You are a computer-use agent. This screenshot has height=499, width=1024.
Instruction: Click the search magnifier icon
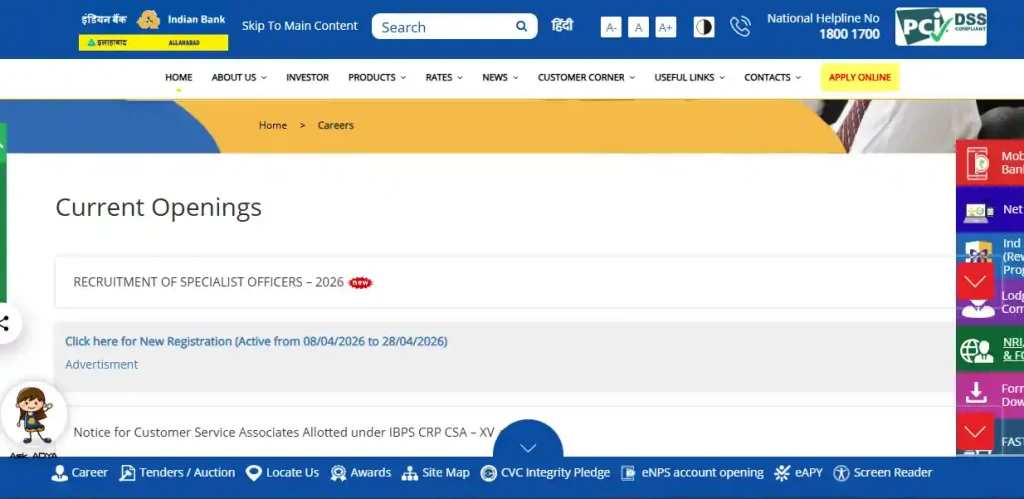521,27
